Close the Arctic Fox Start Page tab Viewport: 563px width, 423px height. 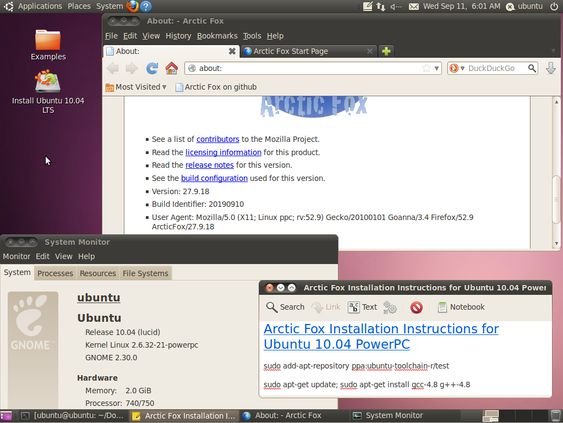pos(369,51)
